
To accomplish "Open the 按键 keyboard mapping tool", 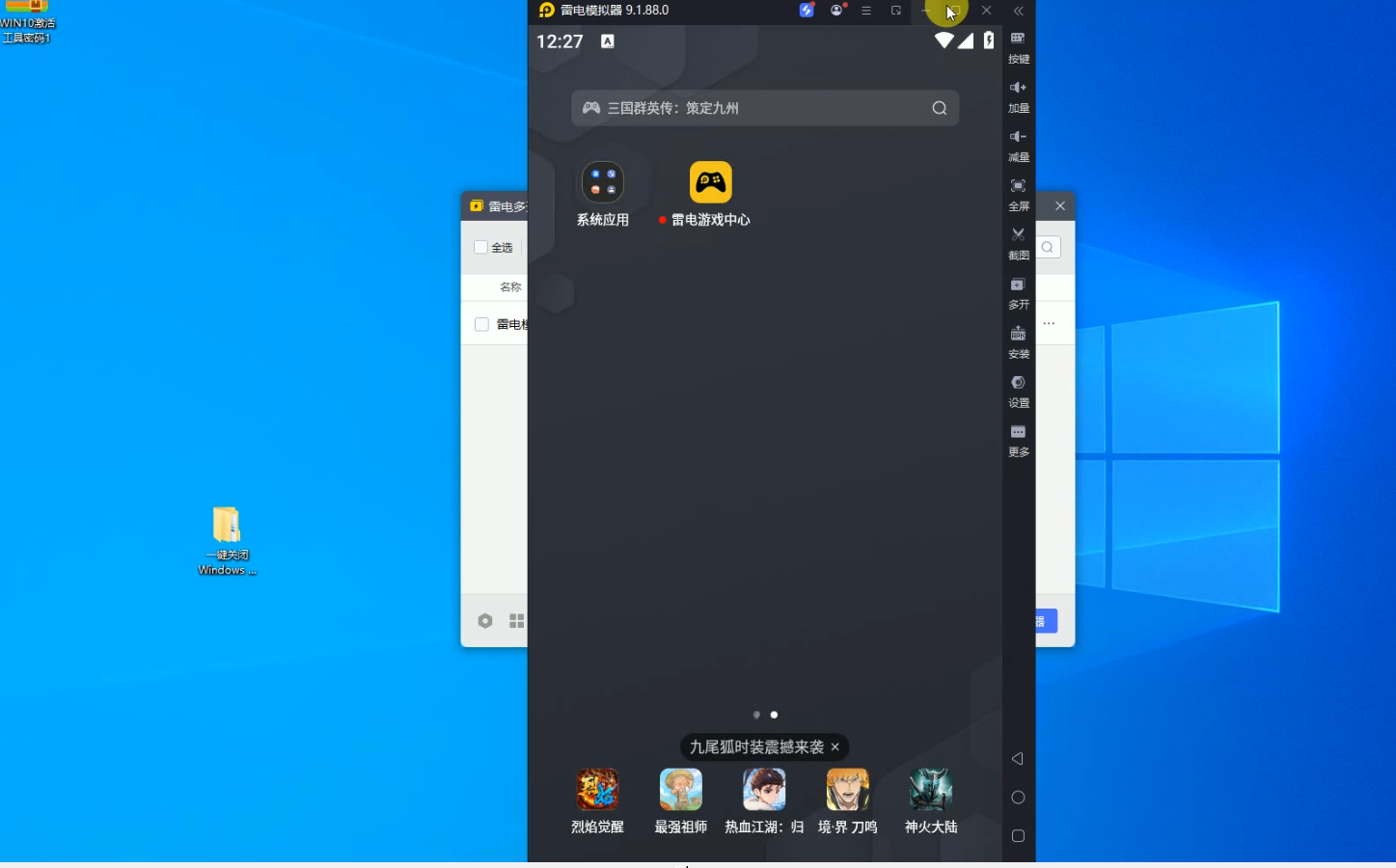I will (1018, 44).
